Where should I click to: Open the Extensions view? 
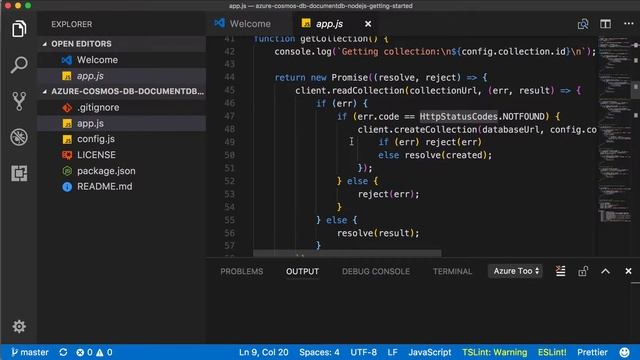pos(19,173)
